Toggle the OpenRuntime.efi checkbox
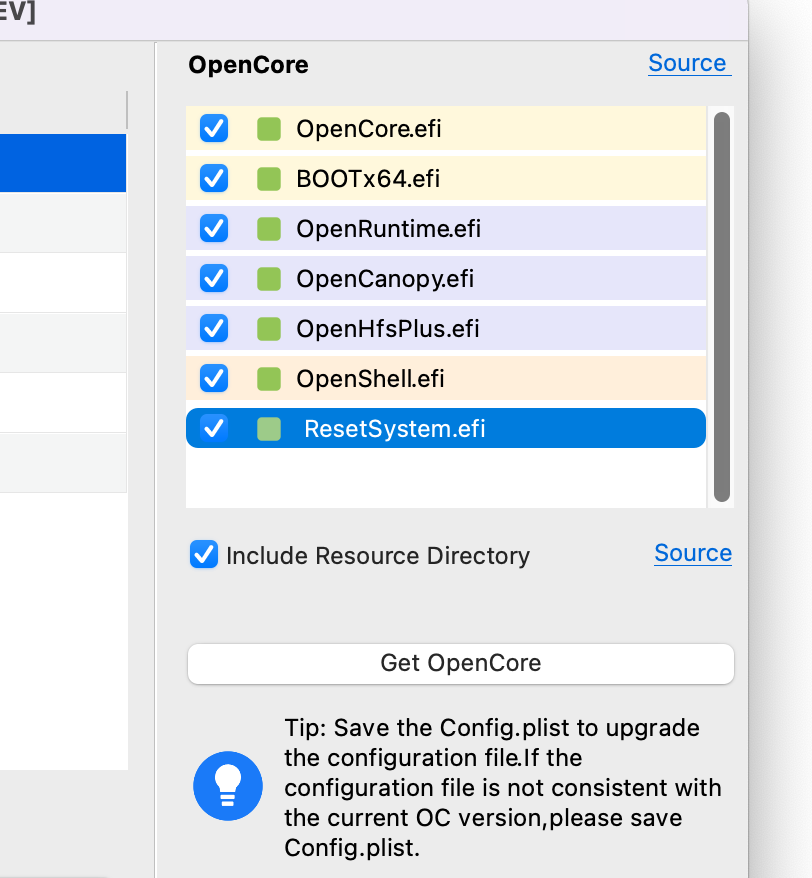 tap(214, 228)
